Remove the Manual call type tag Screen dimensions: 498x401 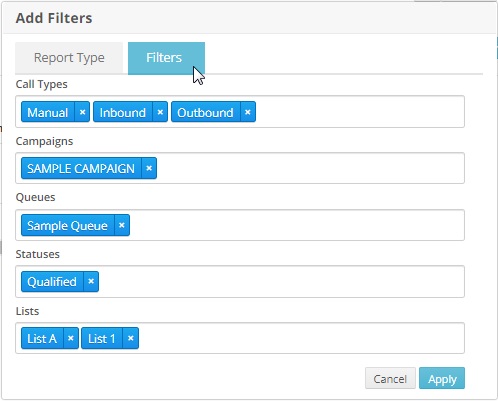click(x=82, y=112)
